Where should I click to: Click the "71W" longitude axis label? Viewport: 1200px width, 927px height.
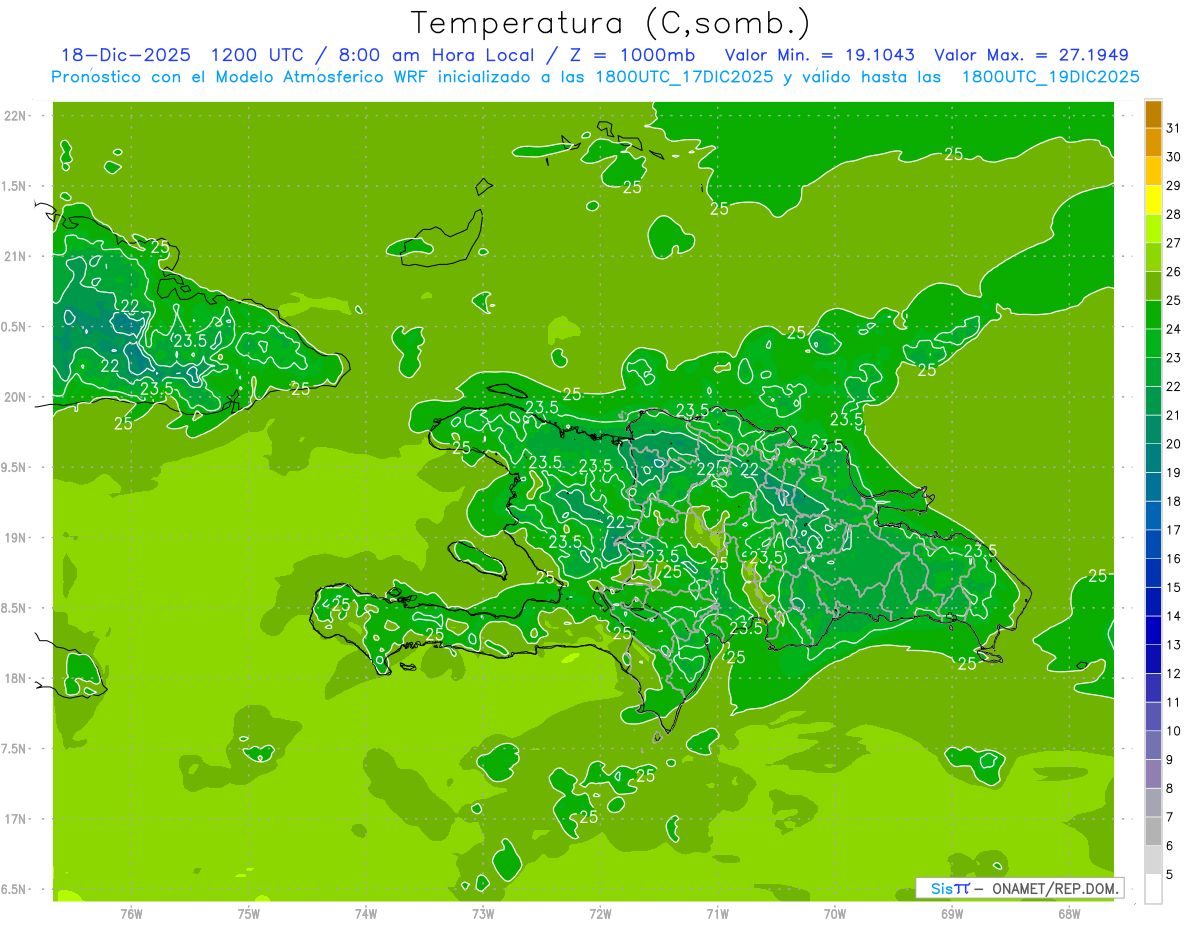[717, 913]
